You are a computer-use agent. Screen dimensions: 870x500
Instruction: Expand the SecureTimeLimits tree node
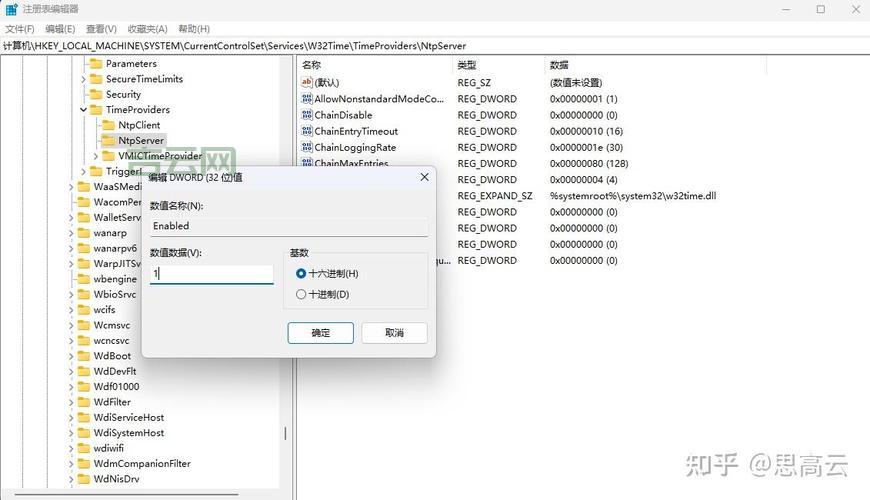click(x=83, y=79)
